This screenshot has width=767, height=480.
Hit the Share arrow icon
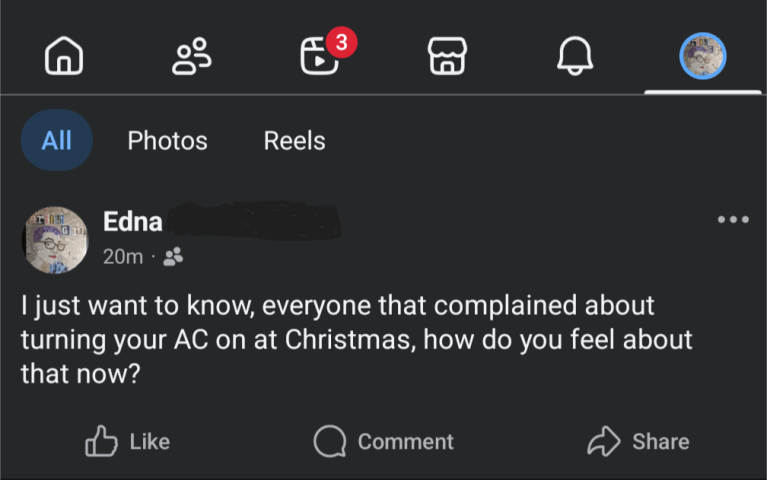pos(604,441)
